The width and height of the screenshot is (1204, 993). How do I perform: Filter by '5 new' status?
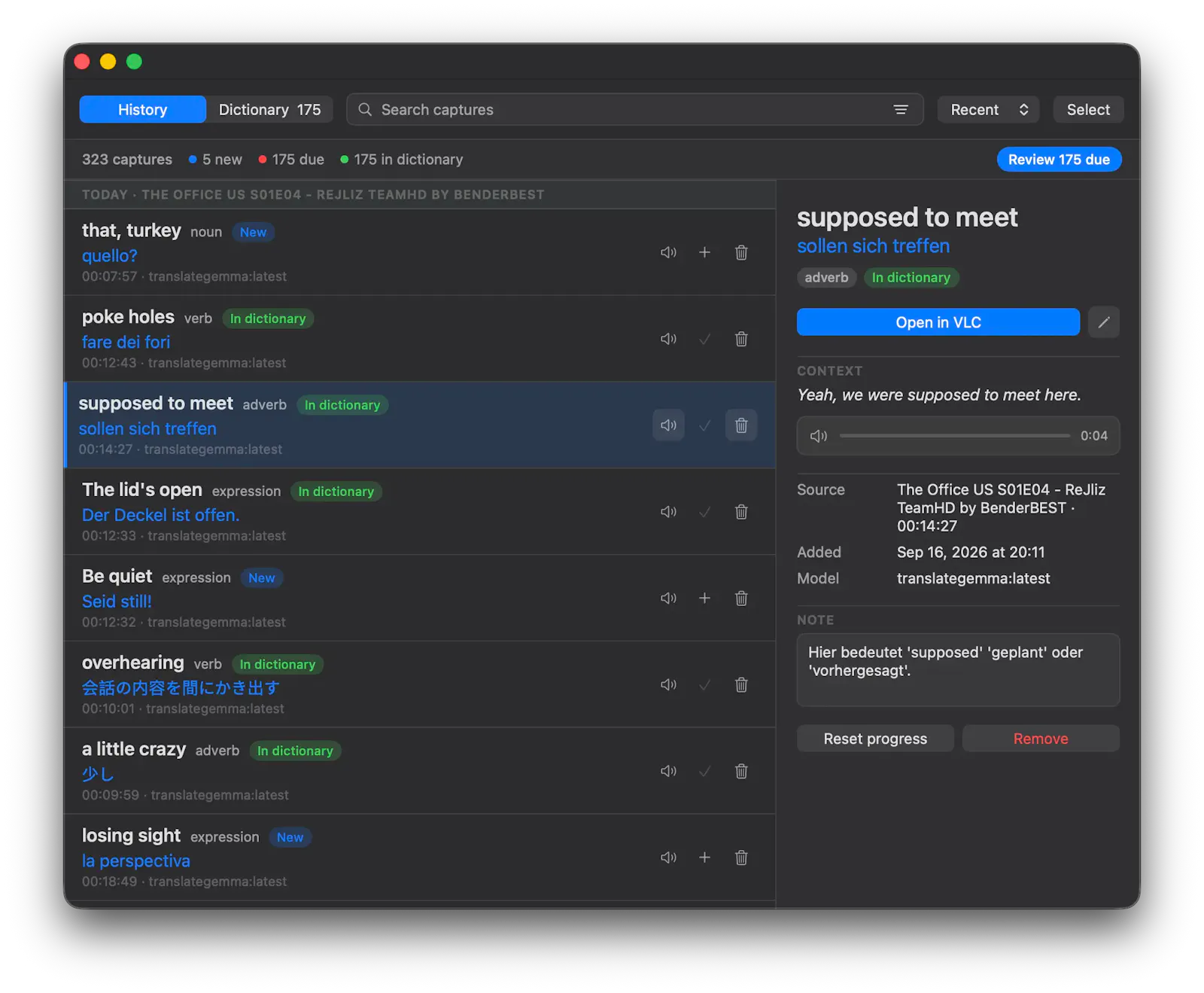[x=215, y=160]
